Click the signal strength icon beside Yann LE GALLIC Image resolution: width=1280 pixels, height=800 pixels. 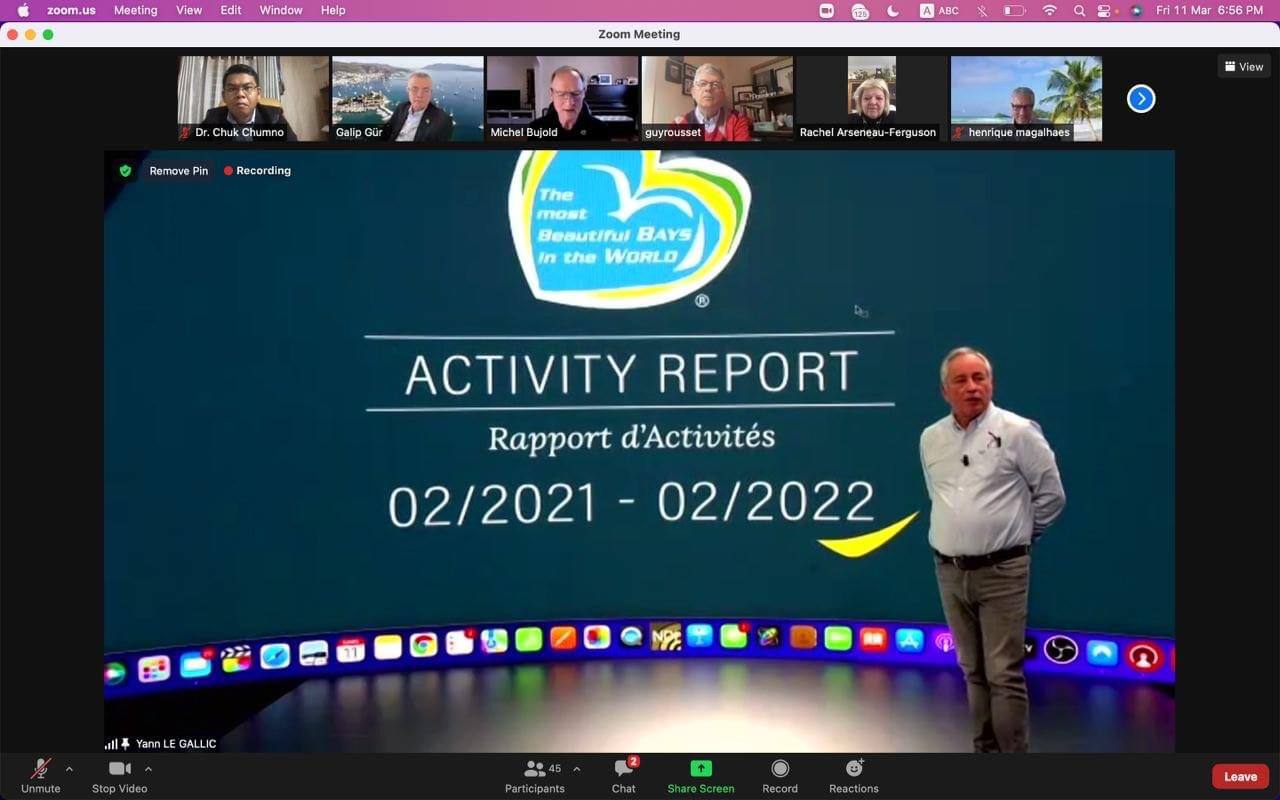[111, 744]
